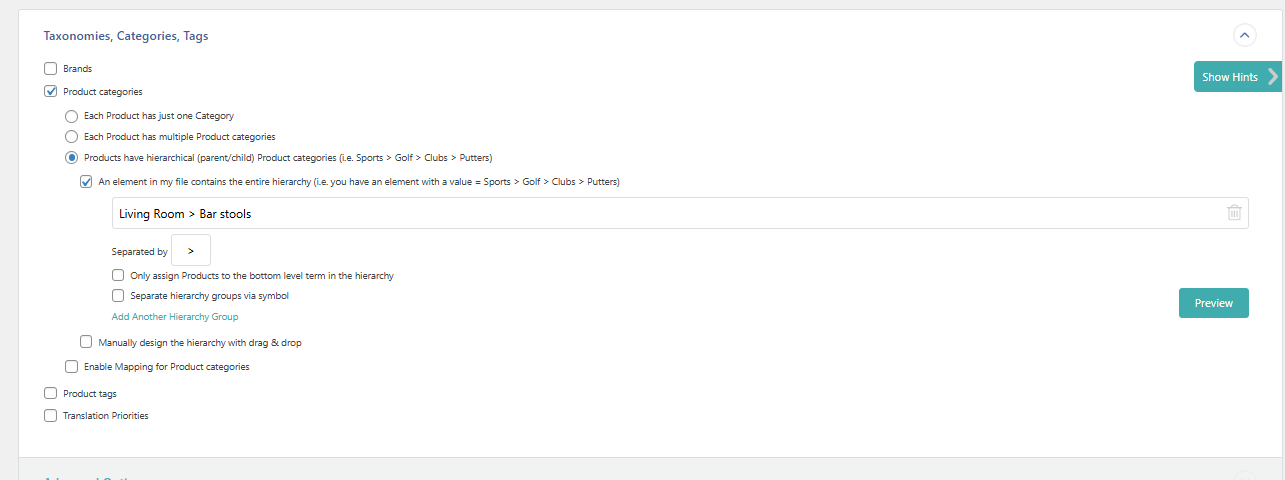Image resolution: width=1285 pixels, height=480 pixels.
Task: Check 'Enable Mapping for Product categories'
Action: pyautogui.click(x=71, y=367)
